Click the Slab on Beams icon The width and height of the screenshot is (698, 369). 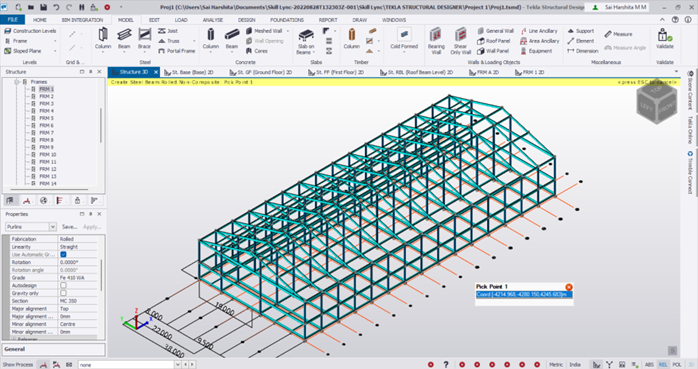[x=306, y=41]
